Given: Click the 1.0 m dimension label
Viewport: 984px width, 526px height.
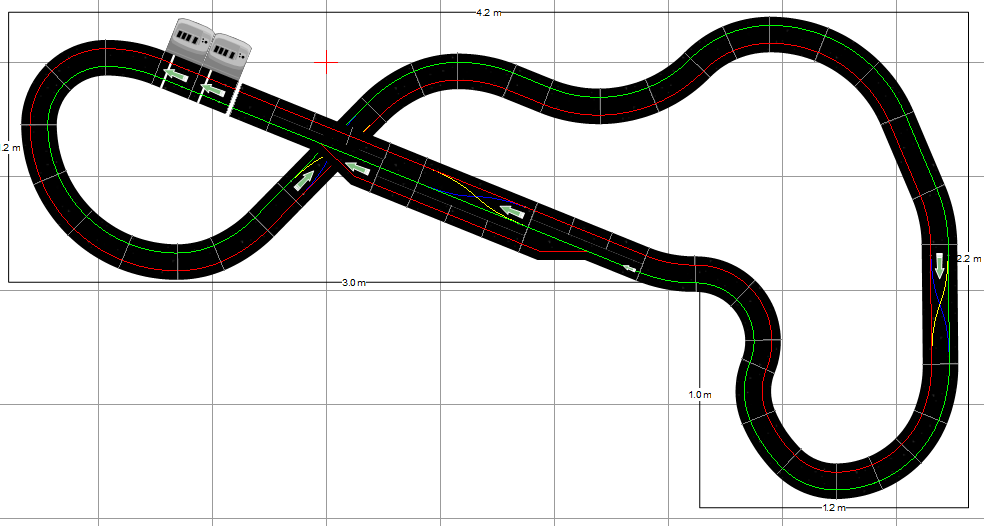Looking at the screenshot, I should point(700,395).
